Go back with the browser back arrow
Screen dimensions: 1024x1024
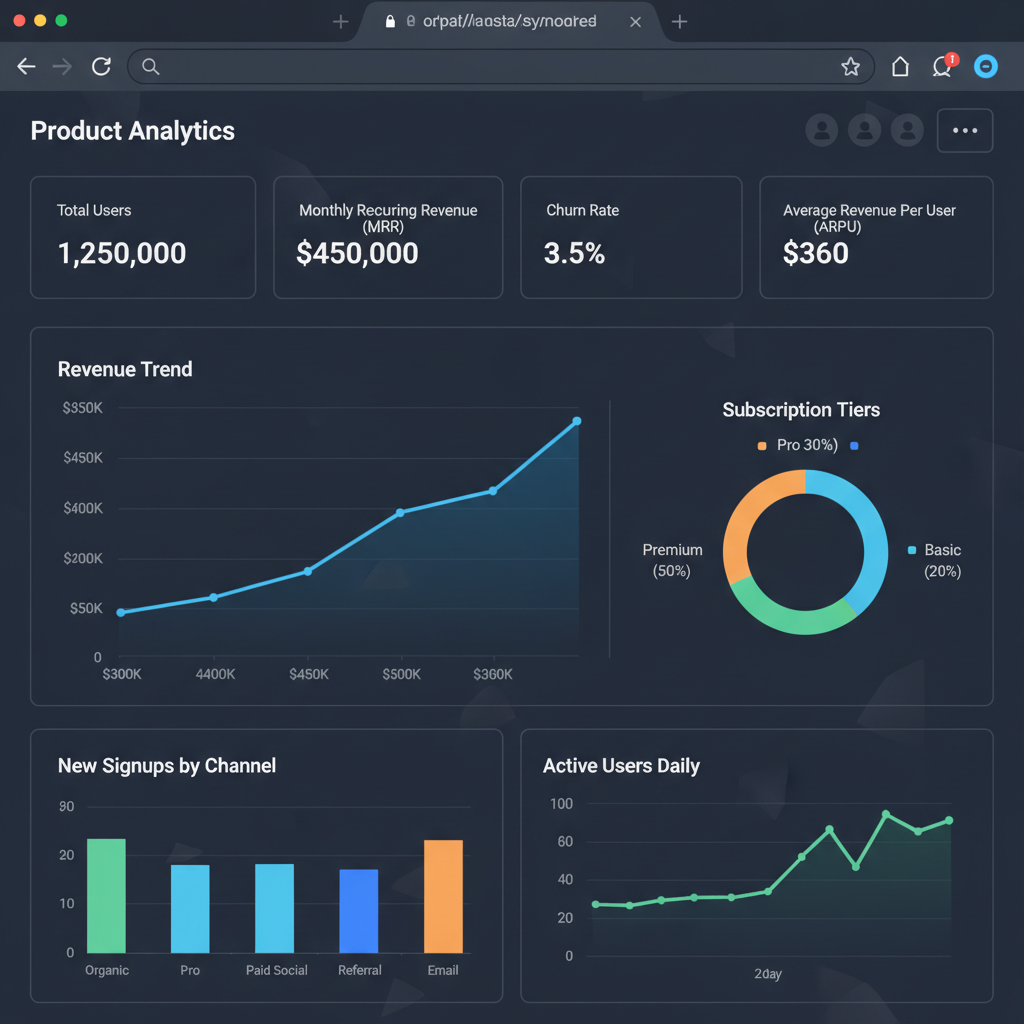point(26,66)
